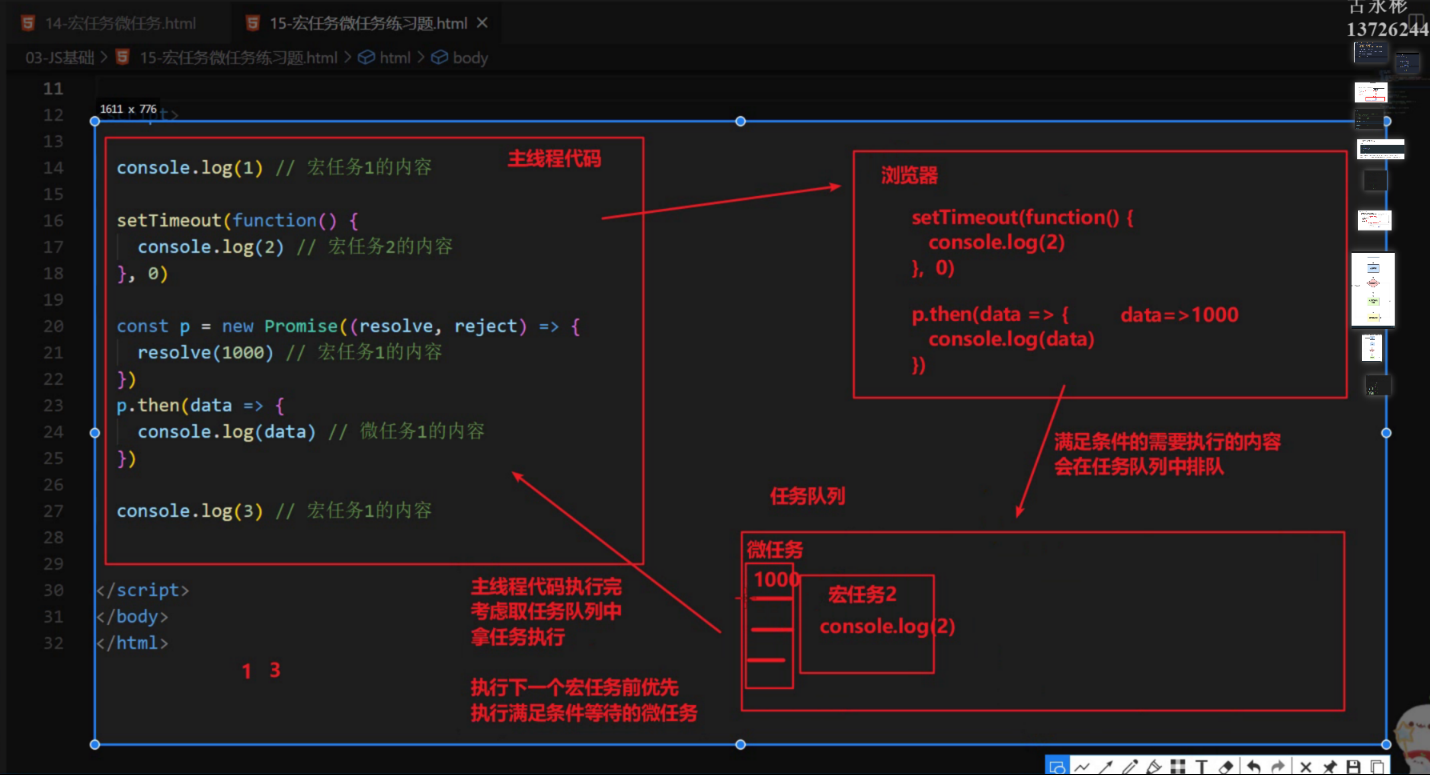Select the mosaic blur tool
1430x775 pixels.
(1178, 767)
